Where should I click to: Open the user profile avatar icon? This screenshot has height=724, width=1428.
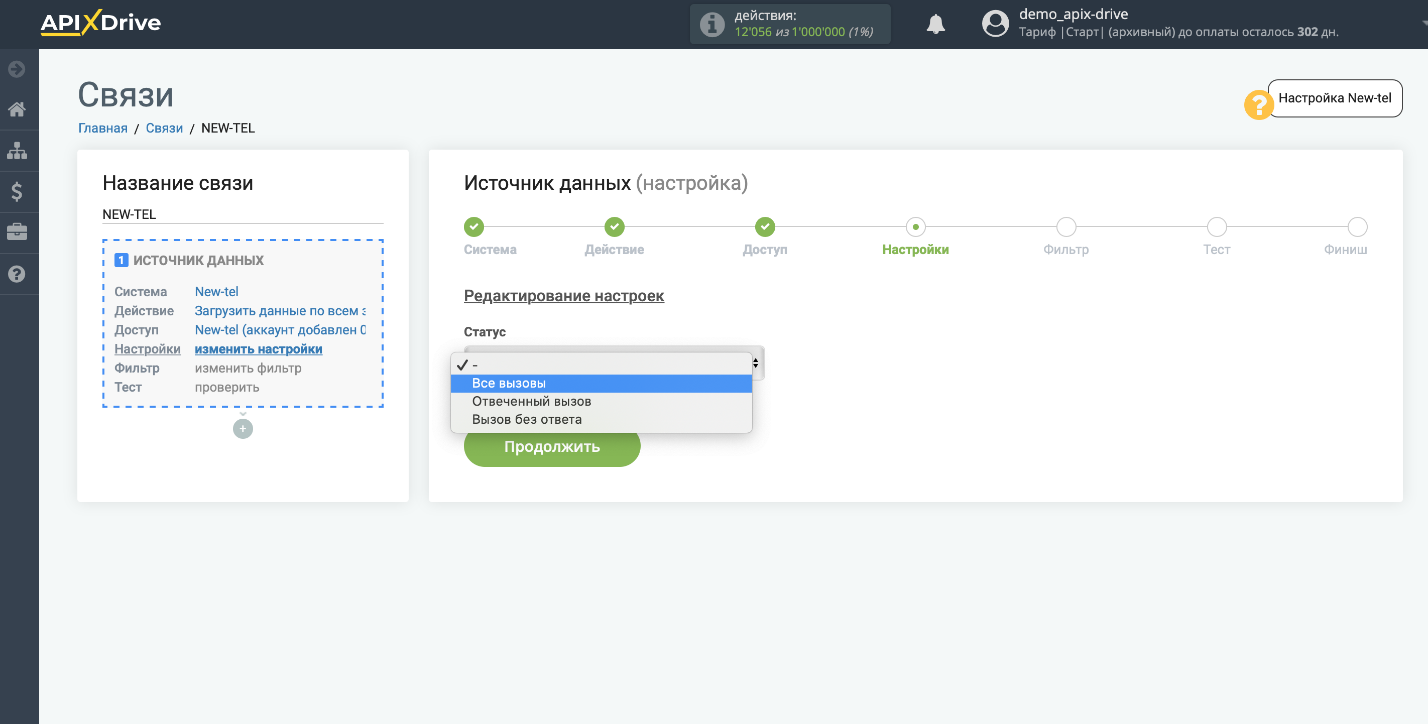click(995, 24)
